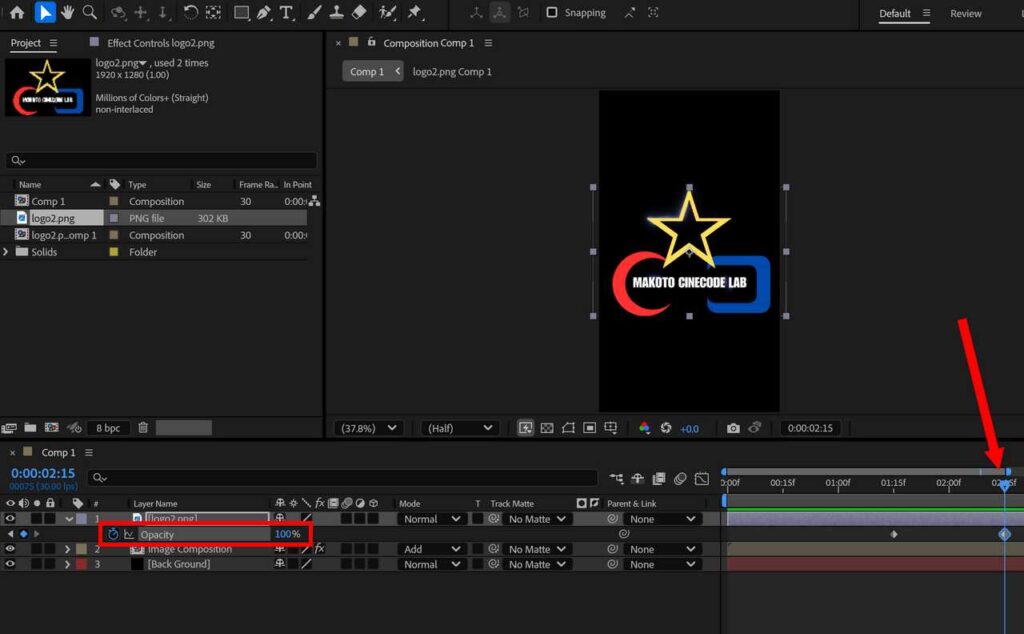Image resolution: width=1024 pixels, height=634 pixels.
Task: Click the Interpret Footage icon in Project panel
Action: 8,428
